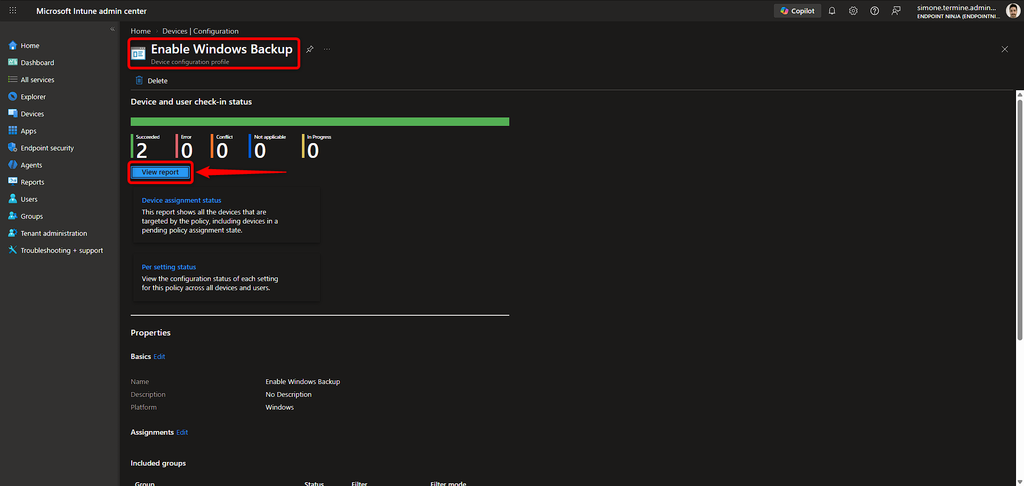Select the Endpoint security menu label
This screenshot has height=486, width=1024.
click(47, 148)
